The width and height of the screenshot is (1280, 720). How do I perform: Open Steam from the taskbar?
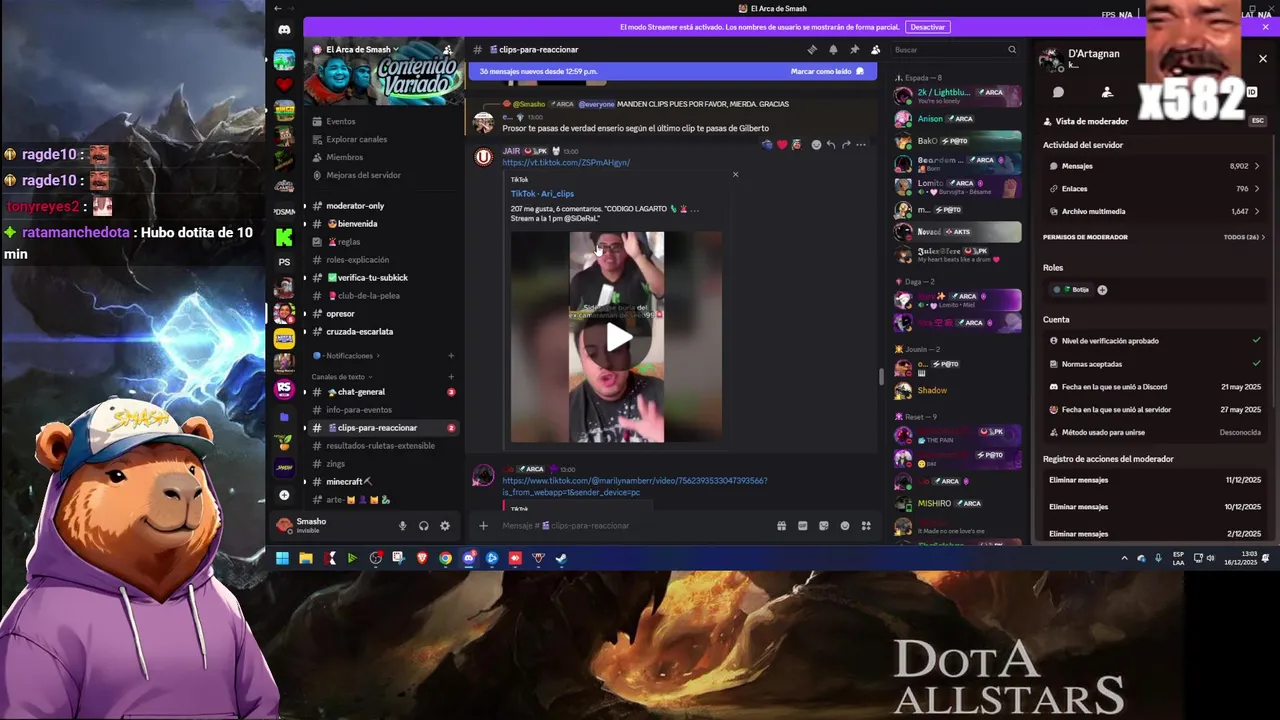tap(561, 558)
